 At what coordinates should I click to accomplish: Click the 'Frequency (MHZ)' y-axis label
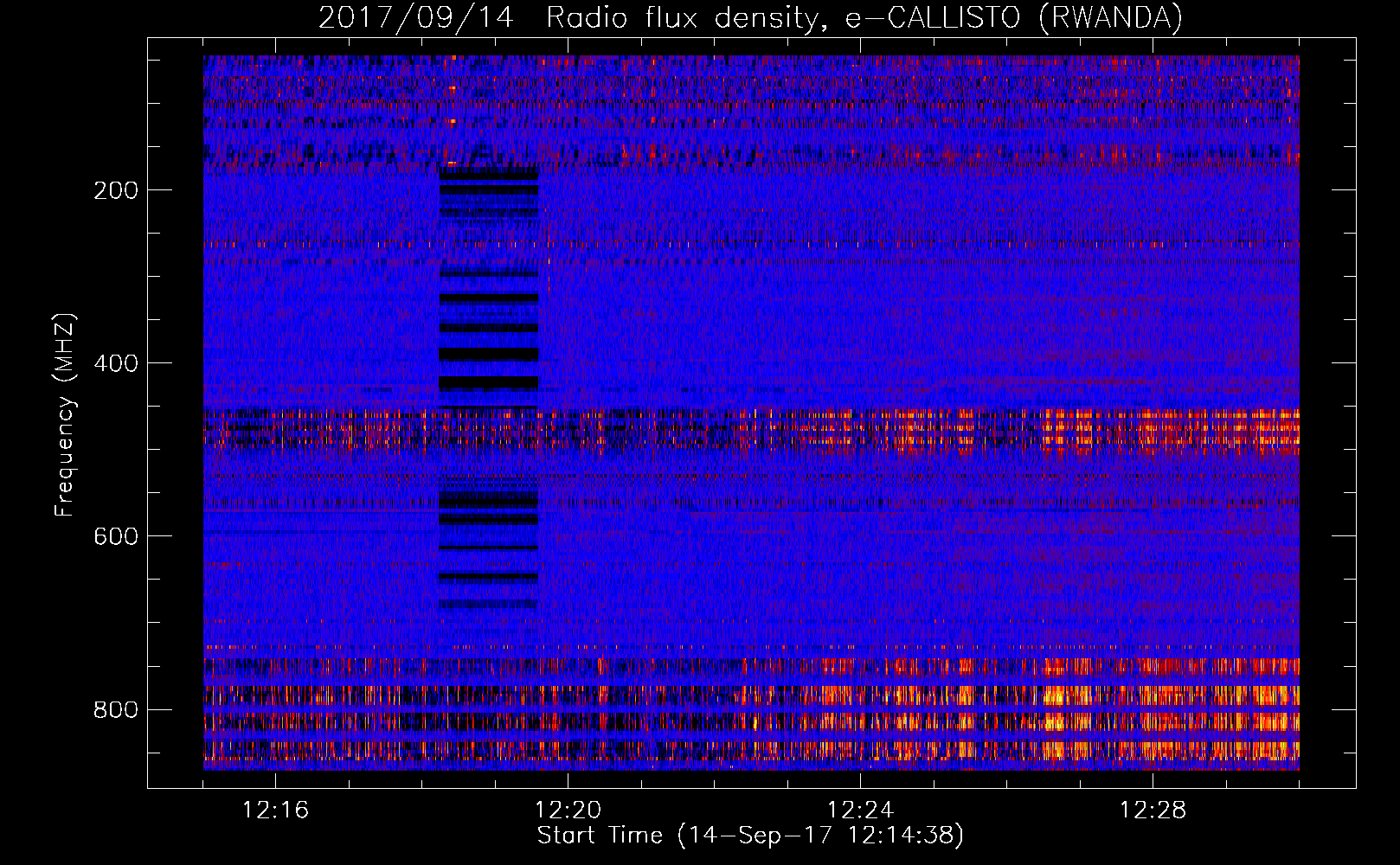tap(65, 415)
